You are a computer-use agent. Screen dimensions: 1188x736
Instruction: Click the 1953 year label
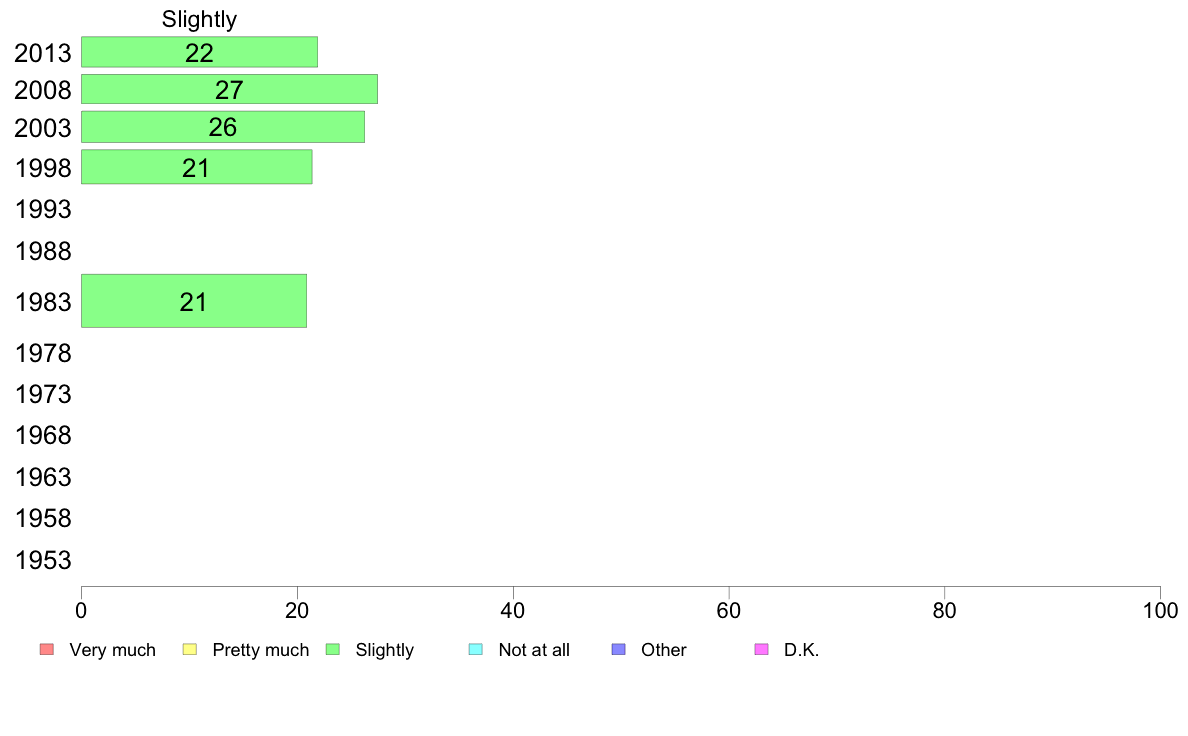pyautogui.click(x=43, y=560)
